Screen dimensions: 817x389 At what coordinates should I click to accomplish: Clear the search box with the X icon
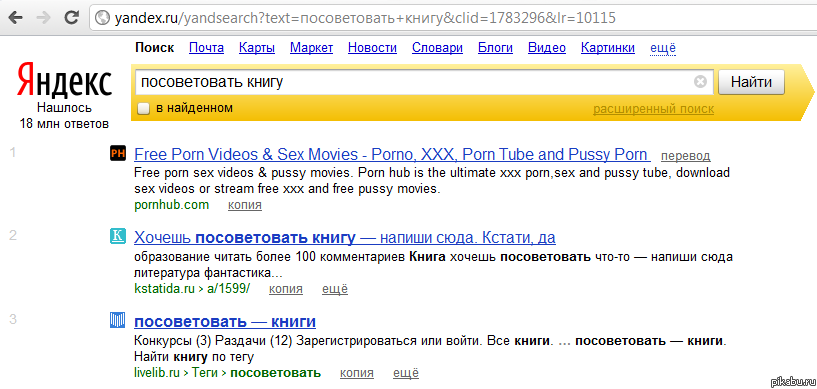(700, 82)
